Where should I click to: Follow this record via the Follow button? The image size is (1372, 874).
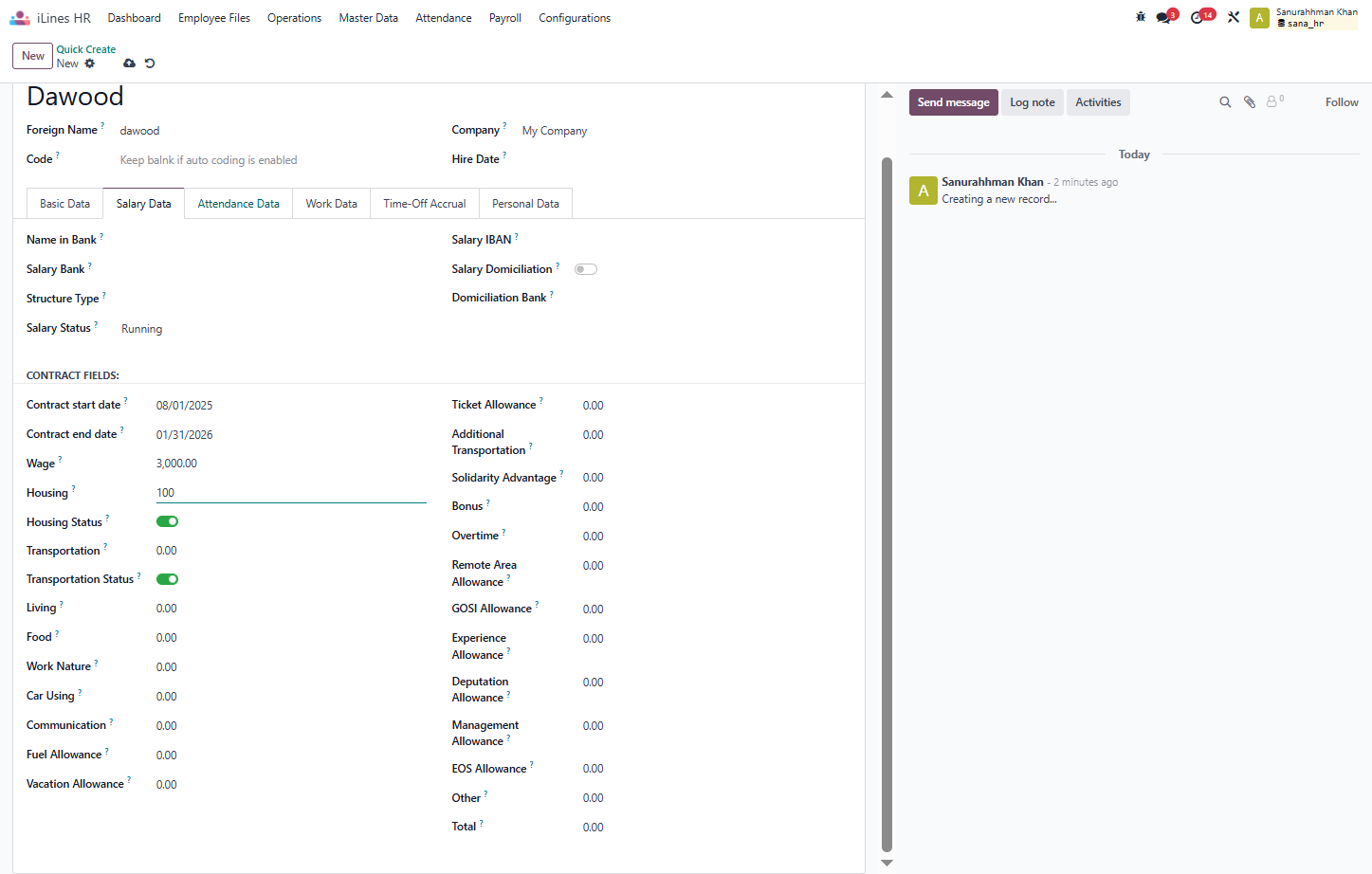(1342, 102)
